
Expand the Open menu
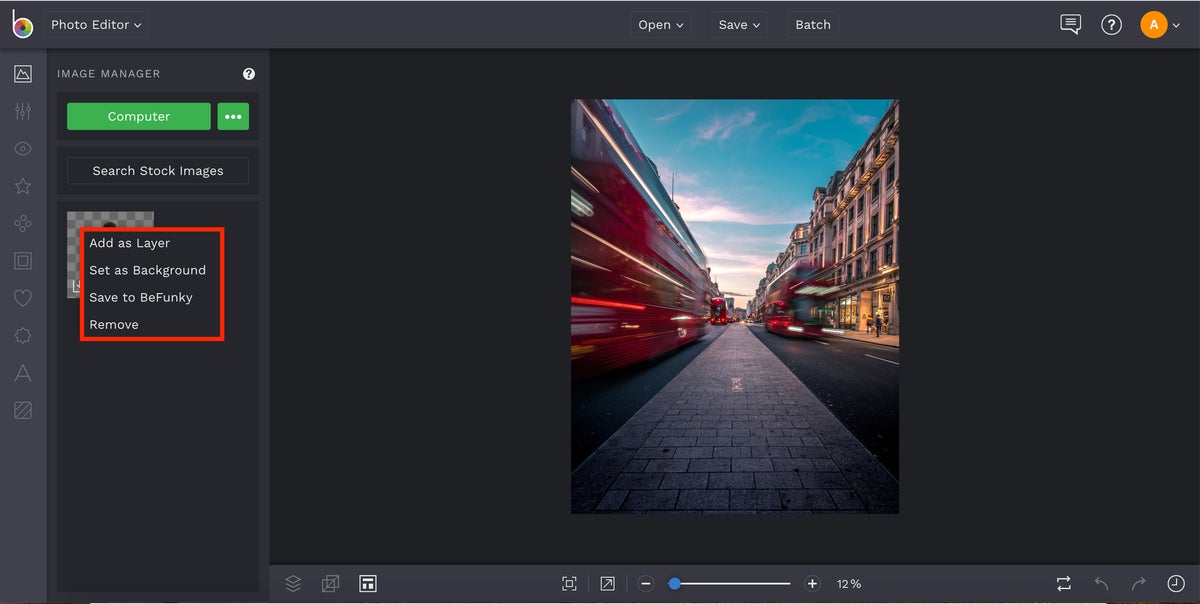(x=660, y=24)
